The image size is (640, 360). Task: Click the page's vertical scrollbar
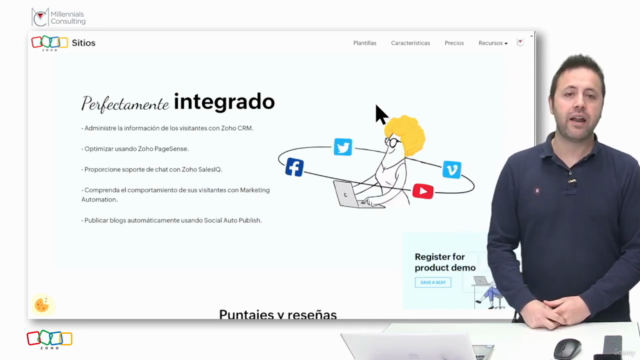pos(531,176)
